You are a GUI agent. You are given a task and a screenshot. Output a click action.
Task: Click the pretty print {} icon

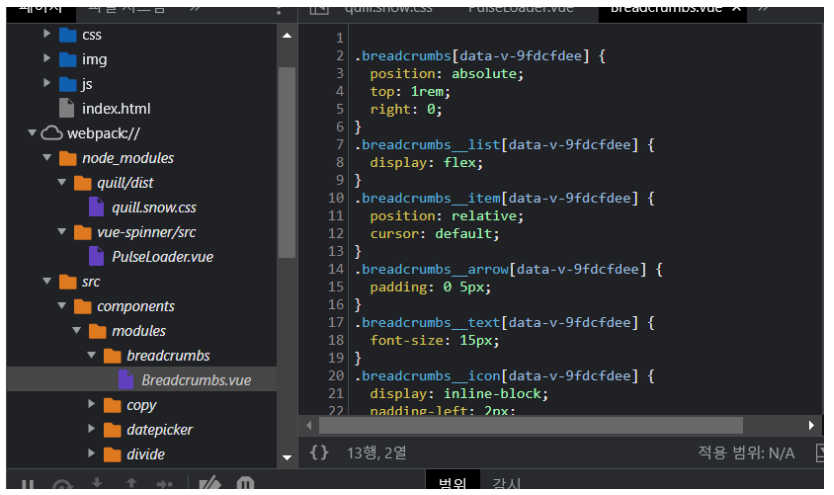[x=319, y=452]
